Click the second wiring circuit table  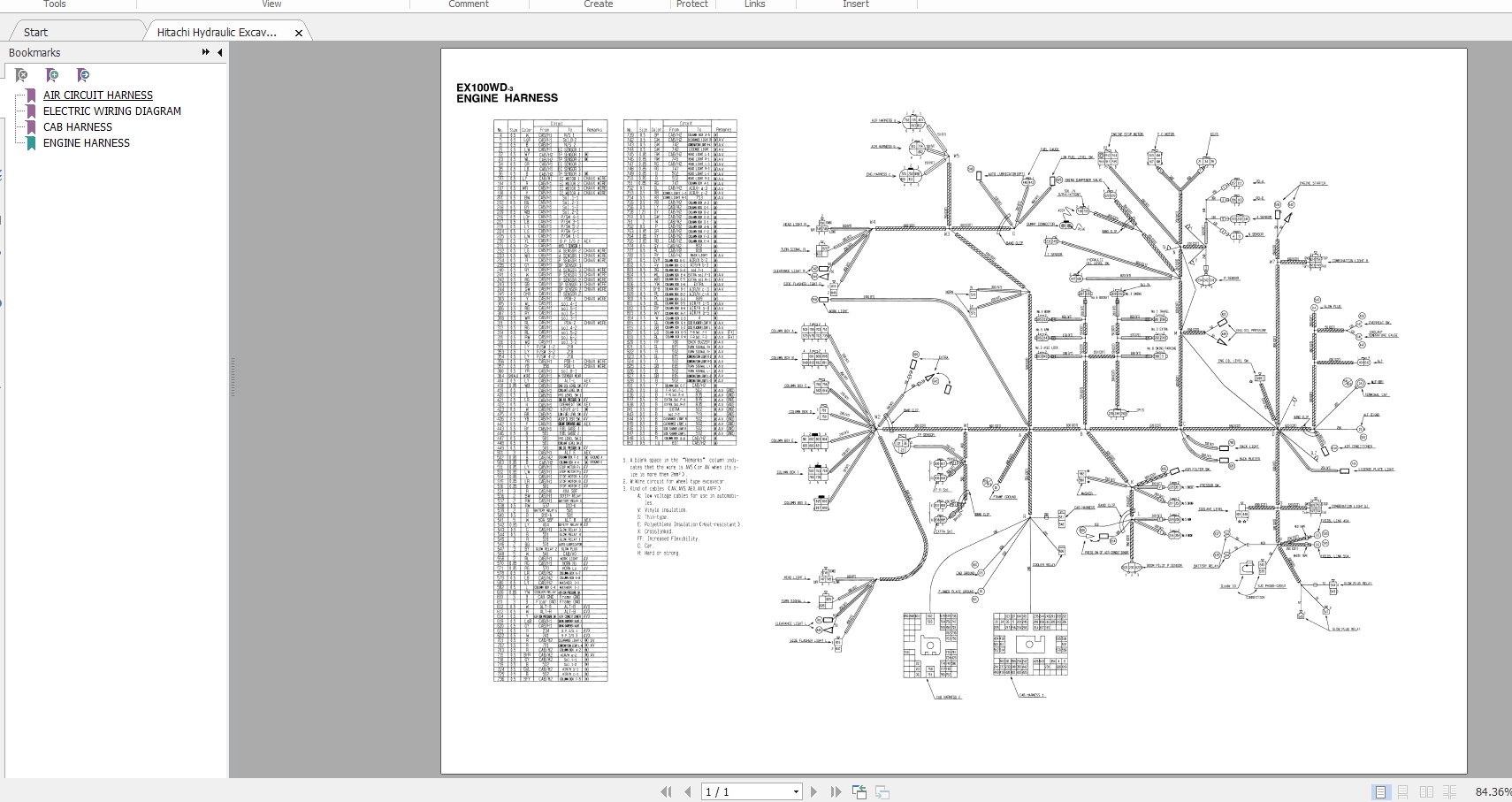click(680, 283)
